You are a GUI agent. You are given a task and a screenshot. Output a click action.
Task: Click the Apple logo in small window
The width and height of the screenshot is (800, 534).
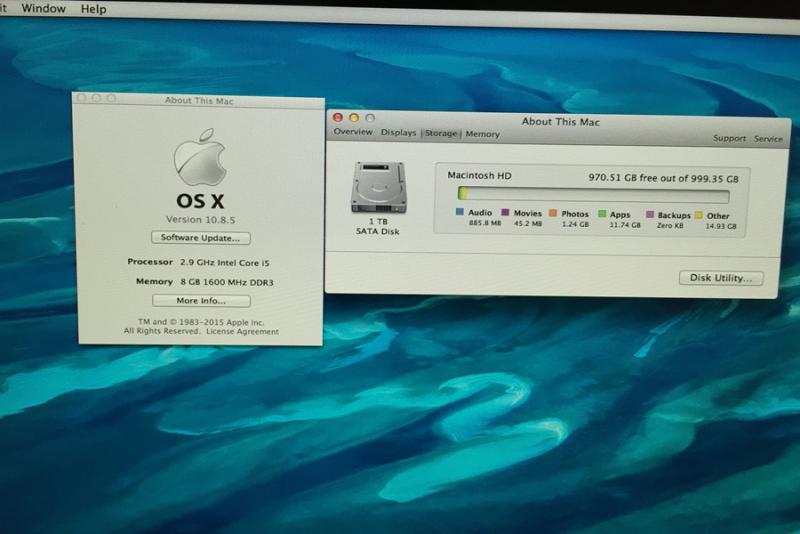tap(199, 157)
